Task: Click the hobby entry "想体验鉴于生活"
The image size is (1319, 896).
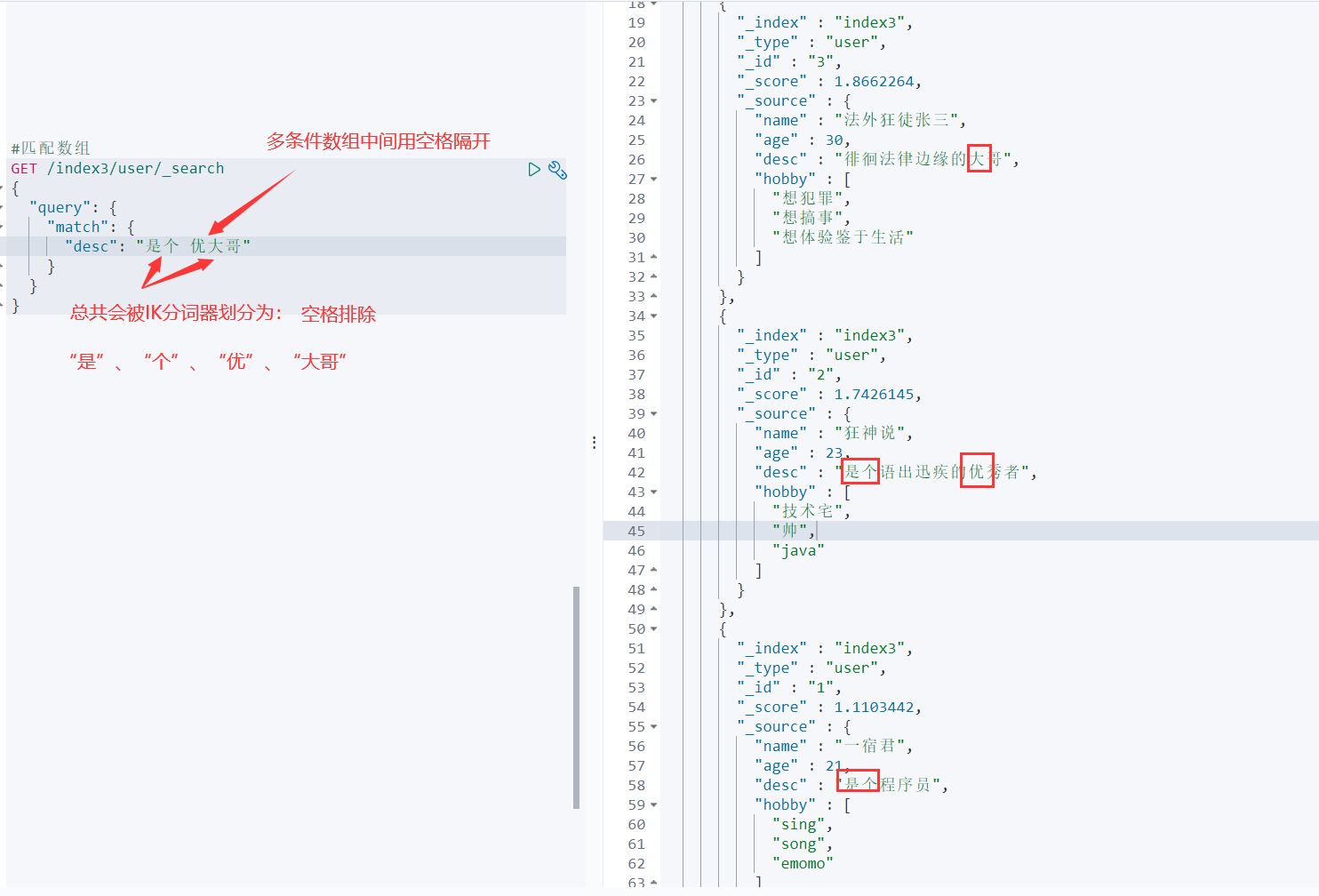Action: tap(843, 237)
